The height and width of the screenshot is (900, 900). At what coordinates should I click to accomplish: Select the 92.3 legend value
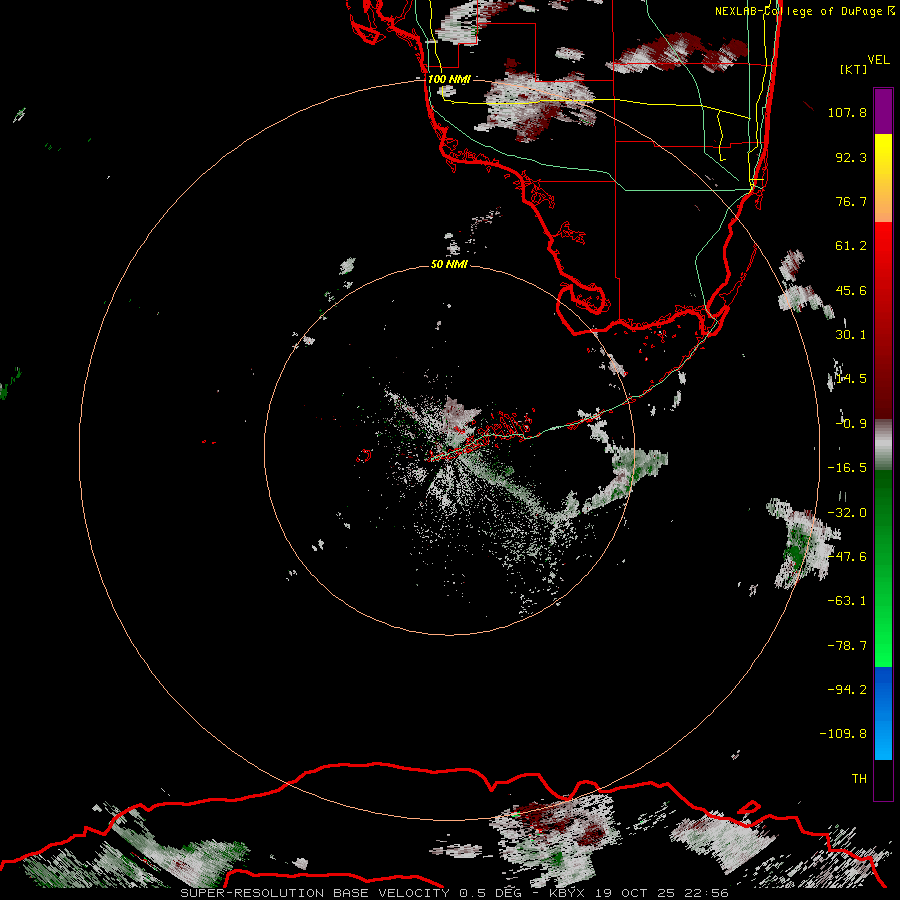pyautogui.click(x=851, y=157)
